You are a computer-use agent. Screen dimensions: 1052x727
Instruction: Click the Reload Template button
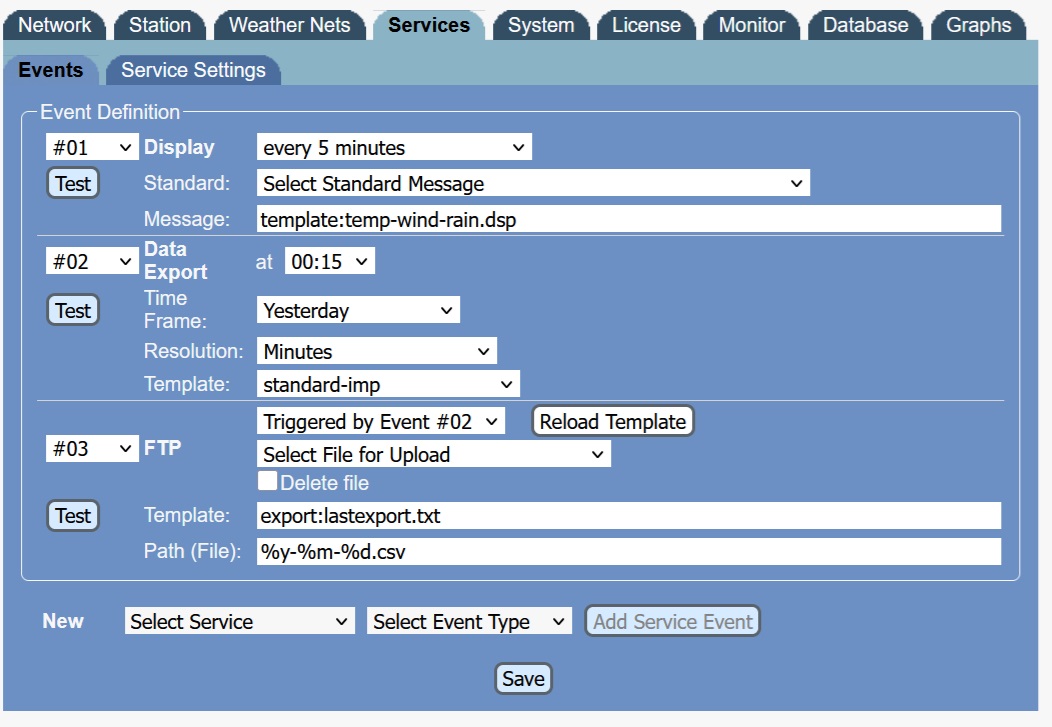click(612, 422)
